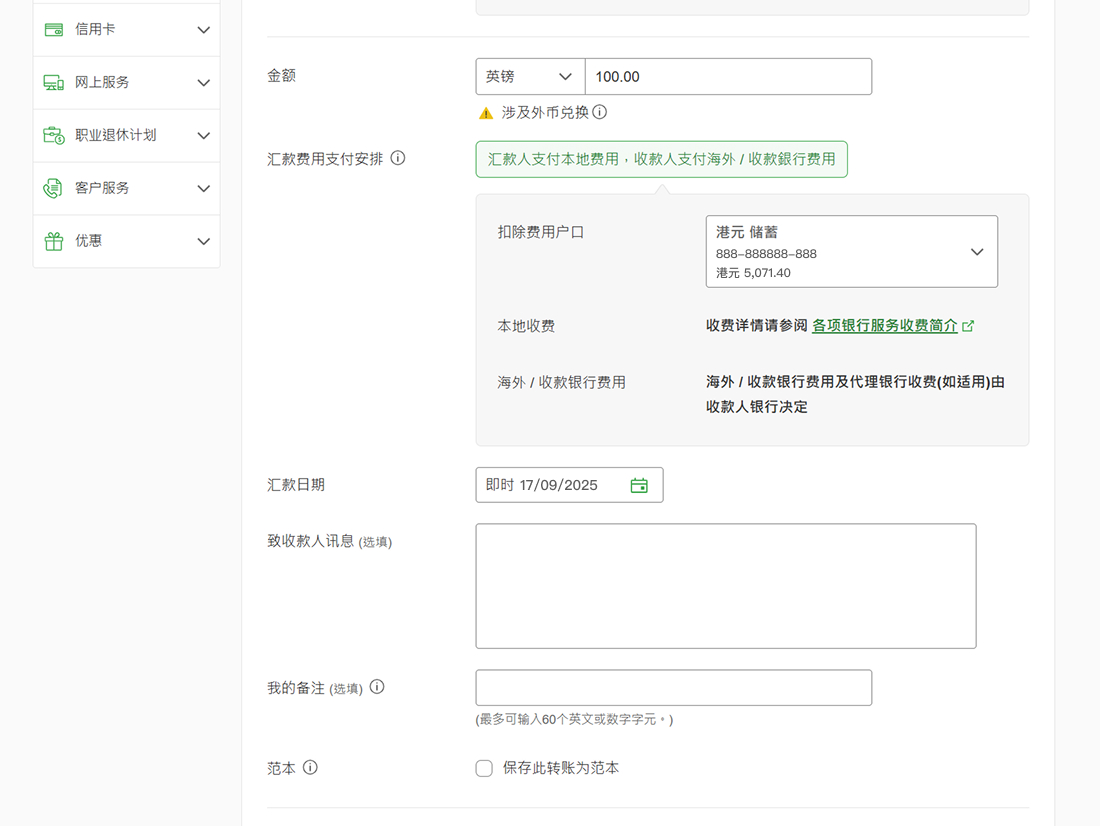
Task: Click the 职业退休计划 clock-wallet icon
Action: 53,135
